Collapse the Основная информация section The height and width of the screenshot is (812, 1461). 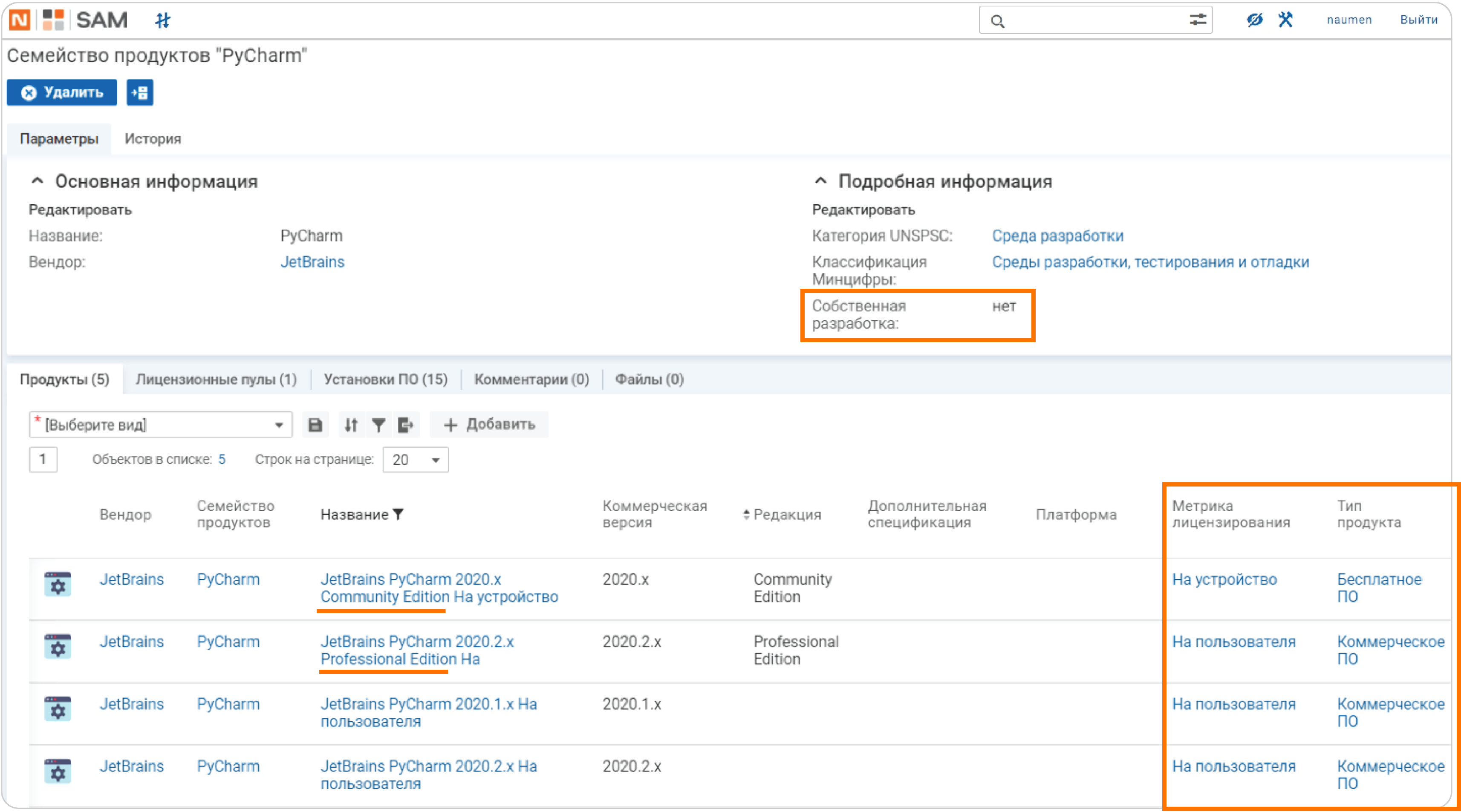[38, 181]
